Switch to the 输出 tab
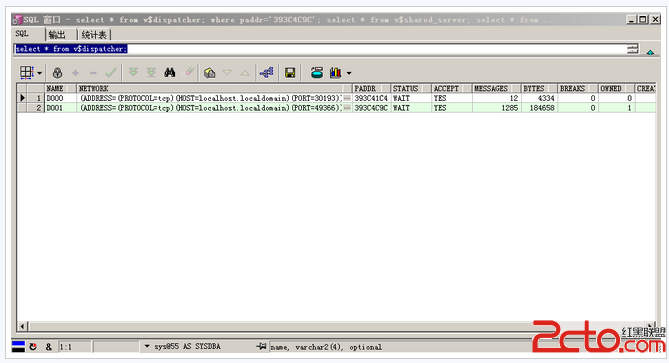The image size is (669, 363). [57, 35]
